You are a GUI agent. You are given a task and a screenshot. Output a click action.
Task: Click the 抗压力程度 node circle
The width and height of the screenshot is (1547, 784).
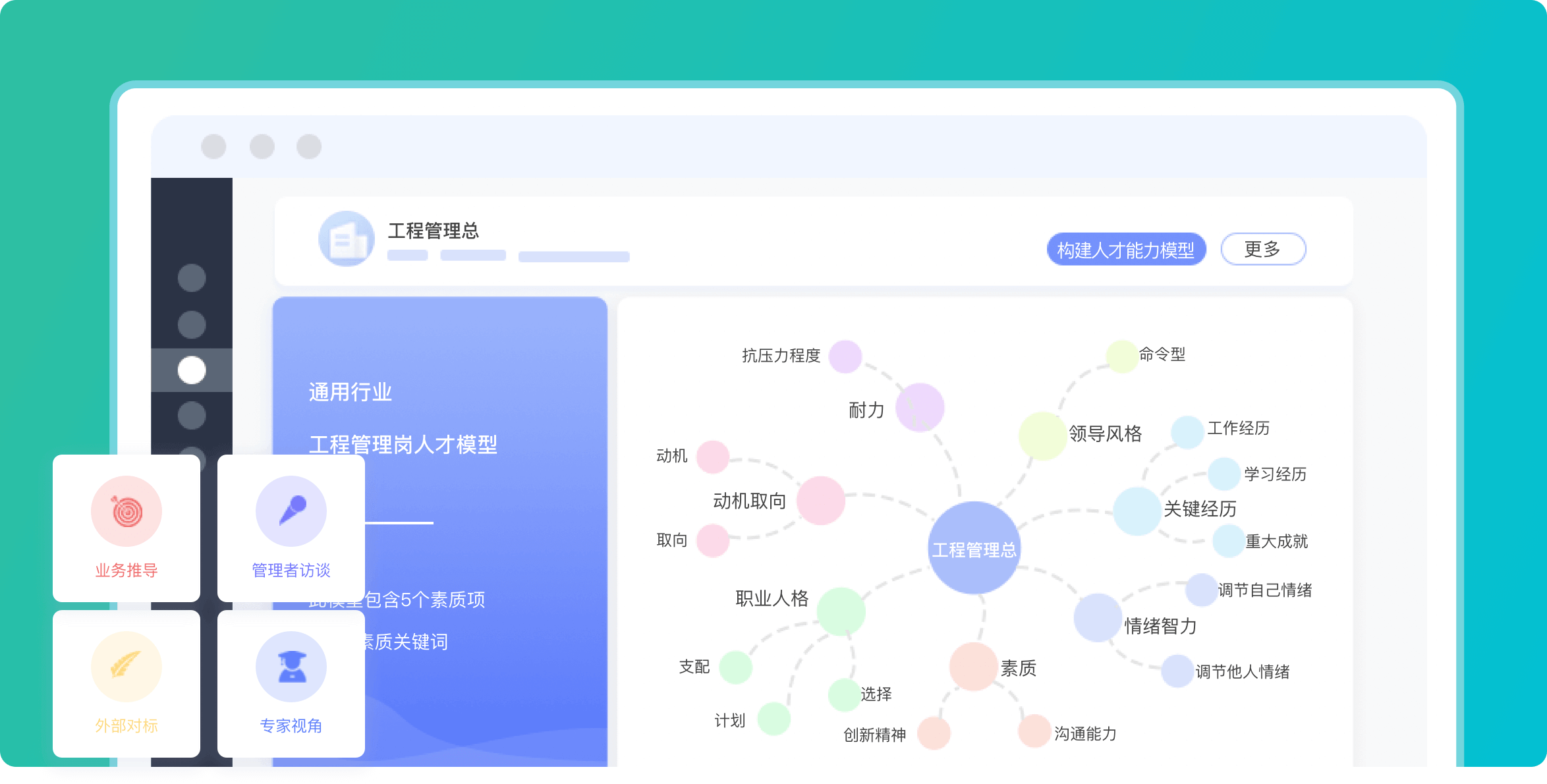(845, 356)
